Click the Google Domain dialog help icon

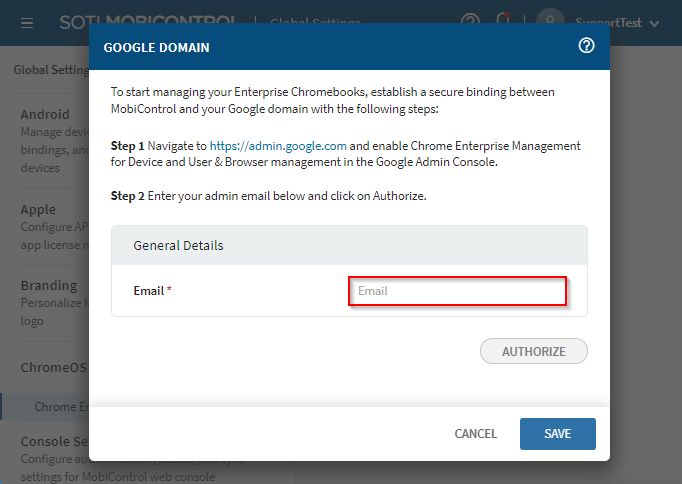(587, 46)
